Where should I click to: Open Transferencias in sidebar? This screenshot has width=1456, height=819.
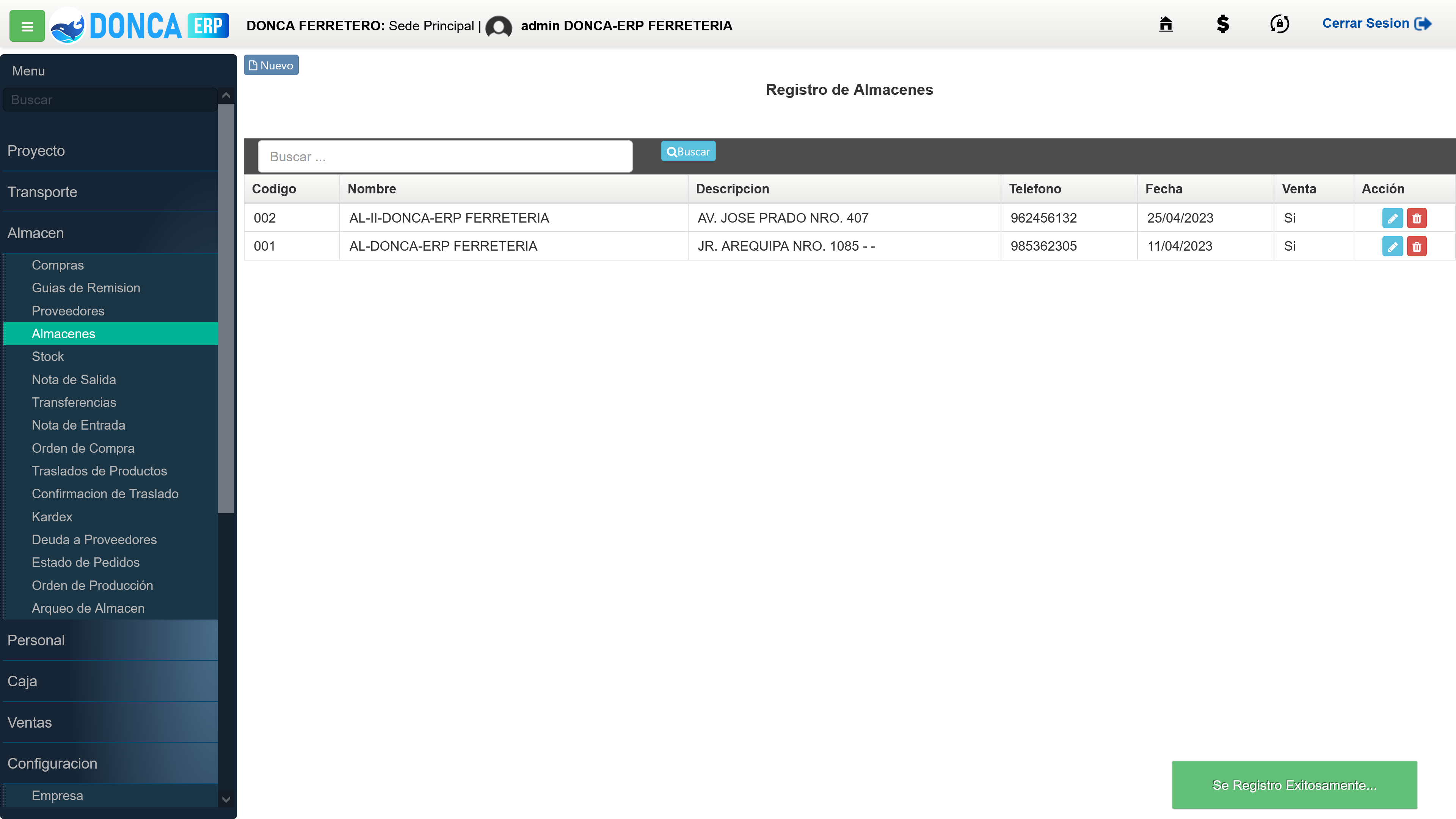click(x=110, y=402)
